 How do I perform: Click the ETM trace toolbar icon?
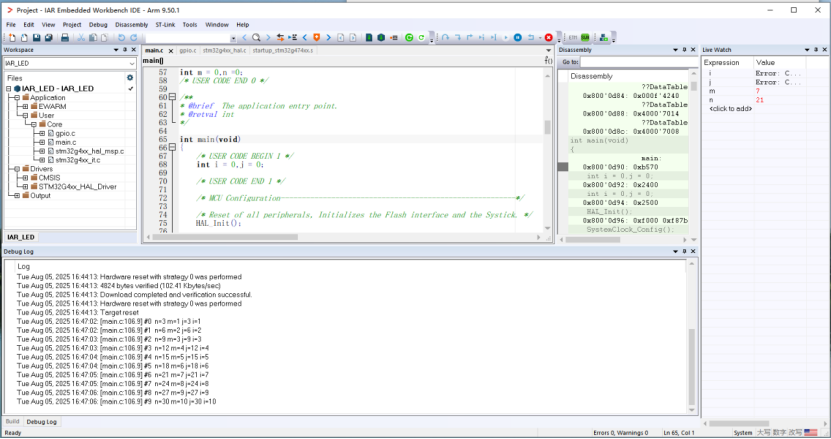[572, 38]
